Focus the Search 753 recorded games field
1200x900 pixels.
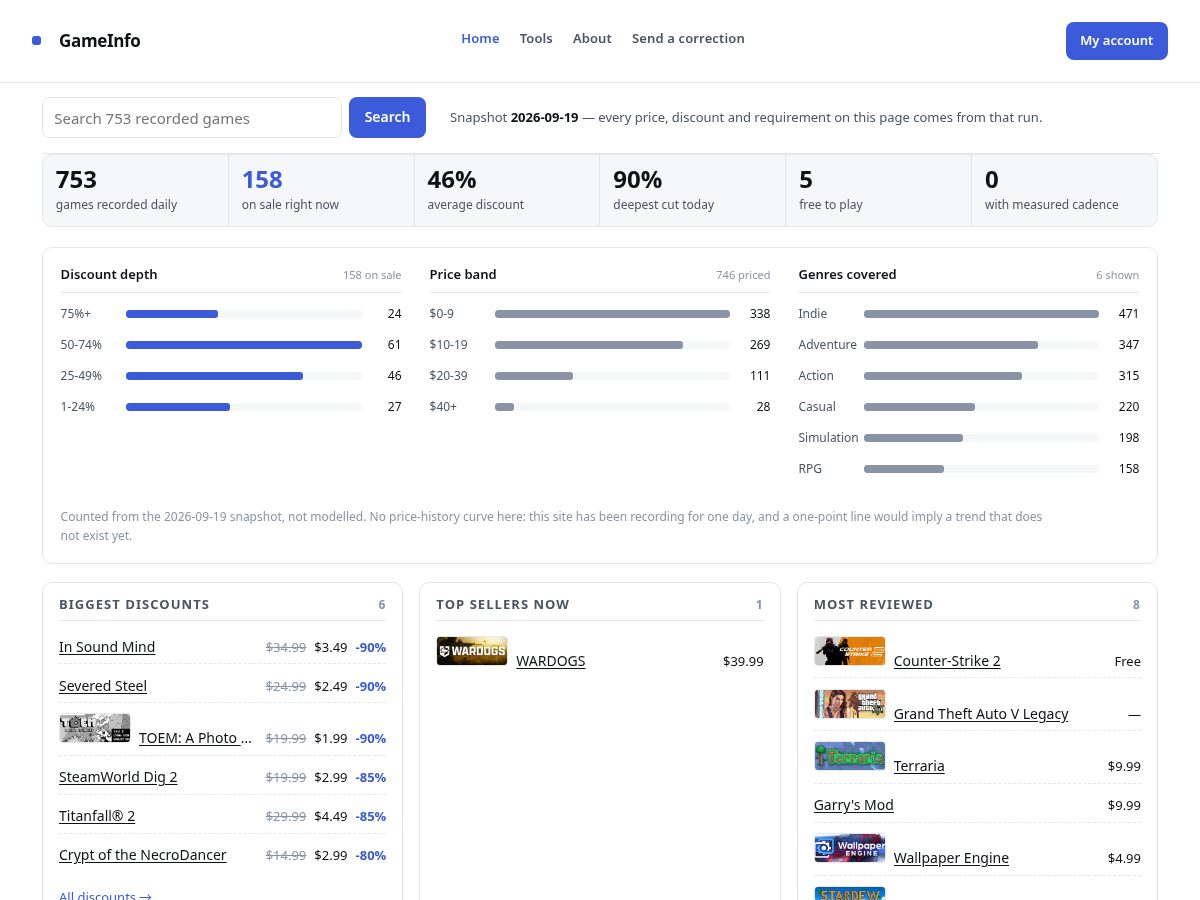(192, 118)
